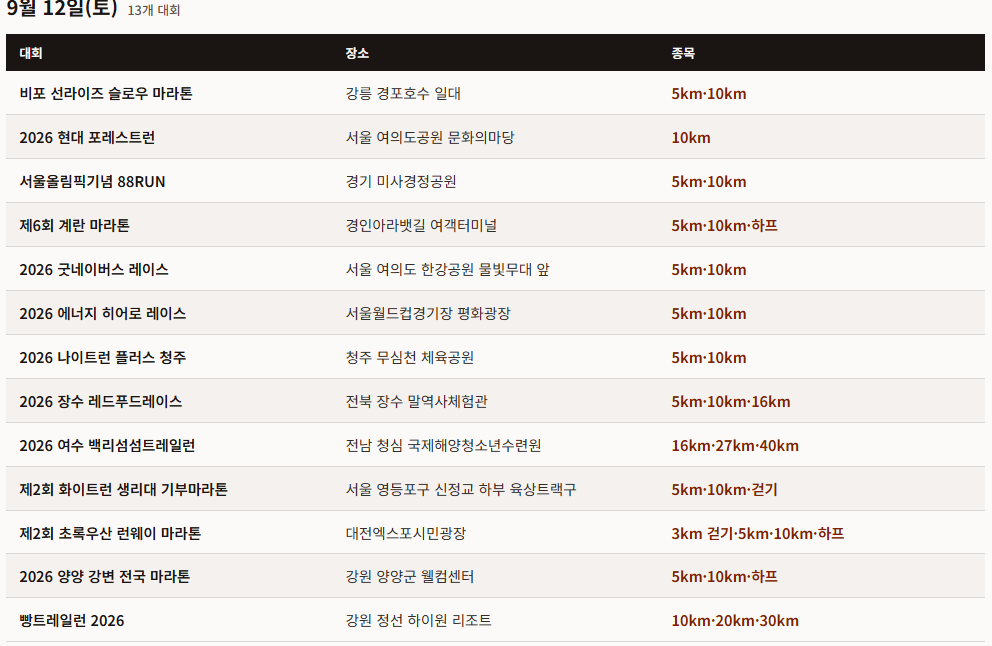Click the venue 서울 여의도 한강공원 물빛무대 앞
Image resolution: width=992 pixels, height=646 pixels.
[x=447, y=270]
